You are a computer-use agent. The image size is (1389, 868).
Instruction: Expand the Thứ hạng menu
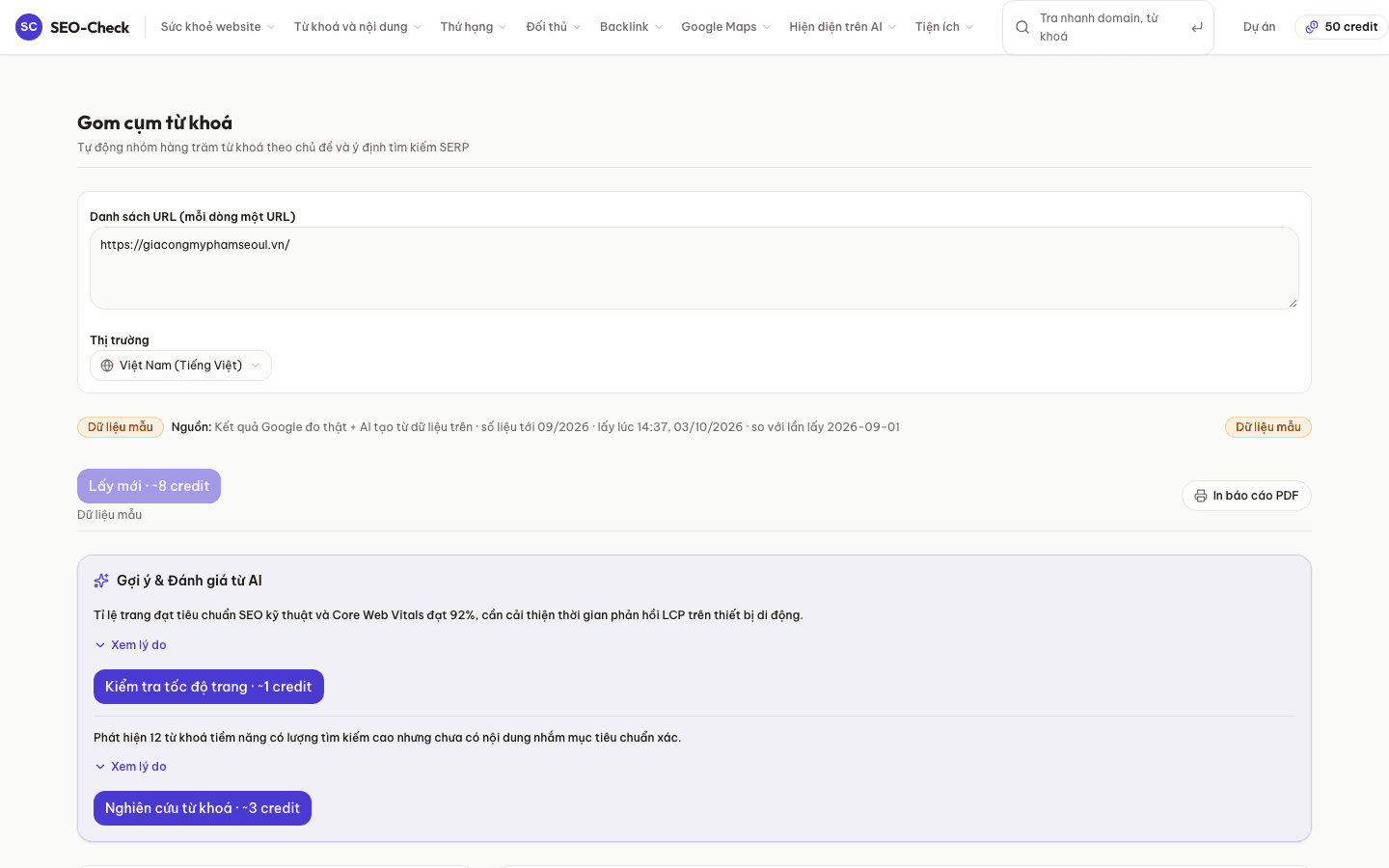(474, 27)
